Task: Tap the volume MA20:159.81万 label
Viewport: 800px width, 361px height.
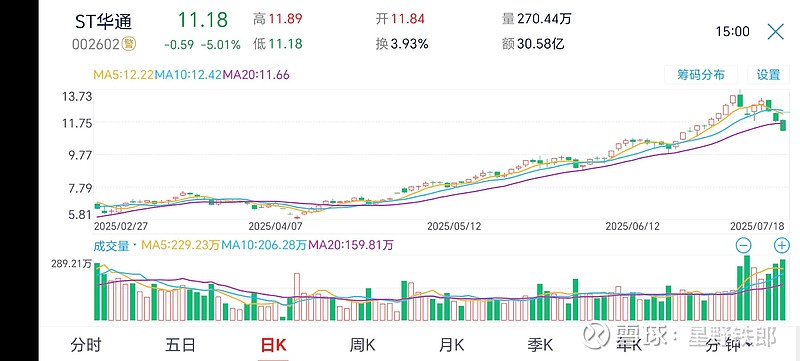Action: (x=352, y=246)
